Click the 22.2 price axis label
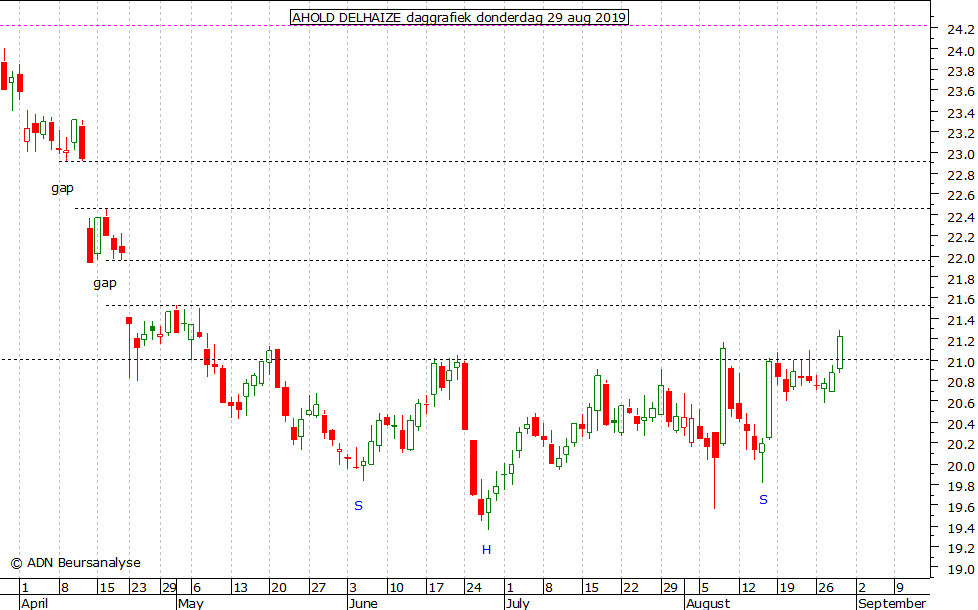The height and width of the screenshot is (610, 978). click(961, 238)
